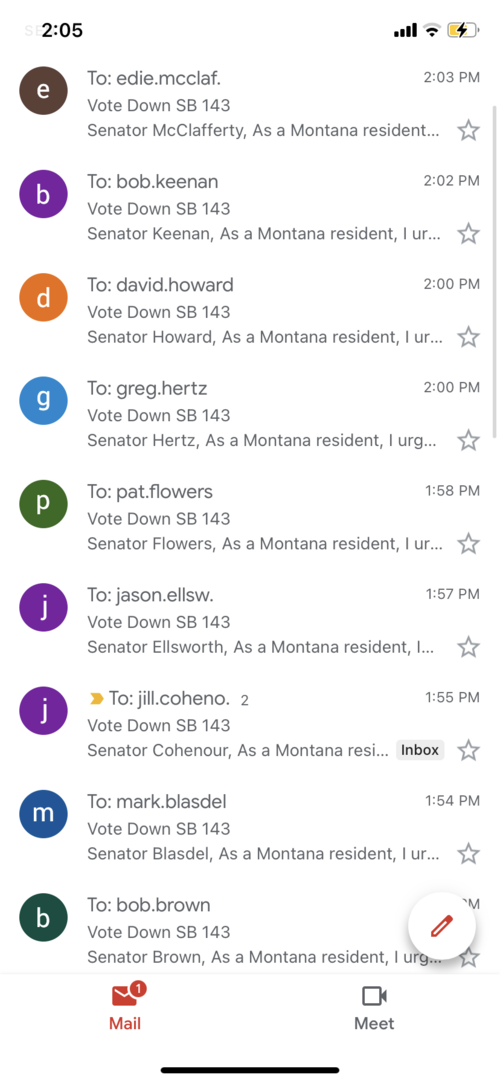Toggle star on greg.hertz email
The image size is (500, 1083).
point(469,440)
